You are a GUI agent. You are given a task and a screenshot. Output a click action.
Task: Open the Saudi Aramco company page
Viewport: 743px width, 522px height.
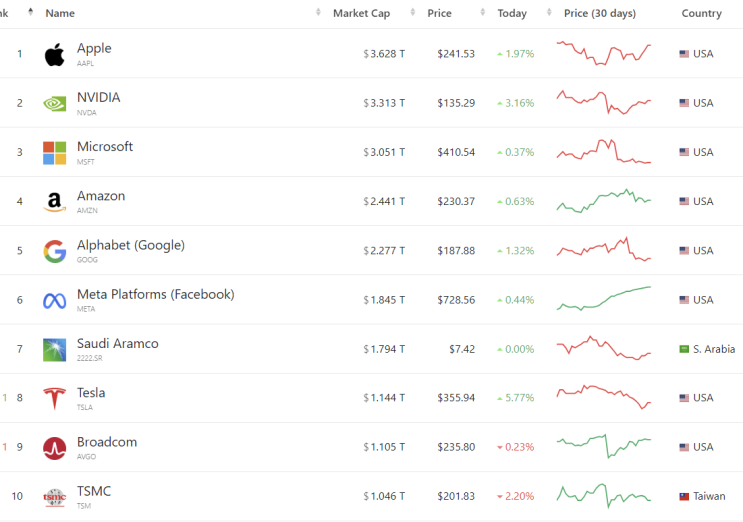coord(117,344)
